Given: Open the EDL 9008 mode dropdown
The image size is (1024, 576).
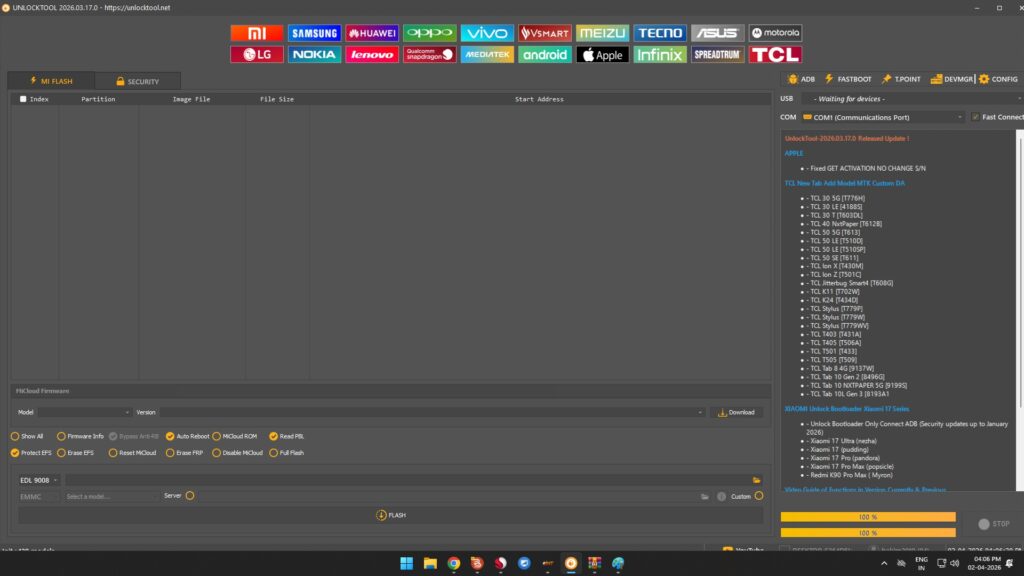Looking at the screenshot, I should [39, 480].
